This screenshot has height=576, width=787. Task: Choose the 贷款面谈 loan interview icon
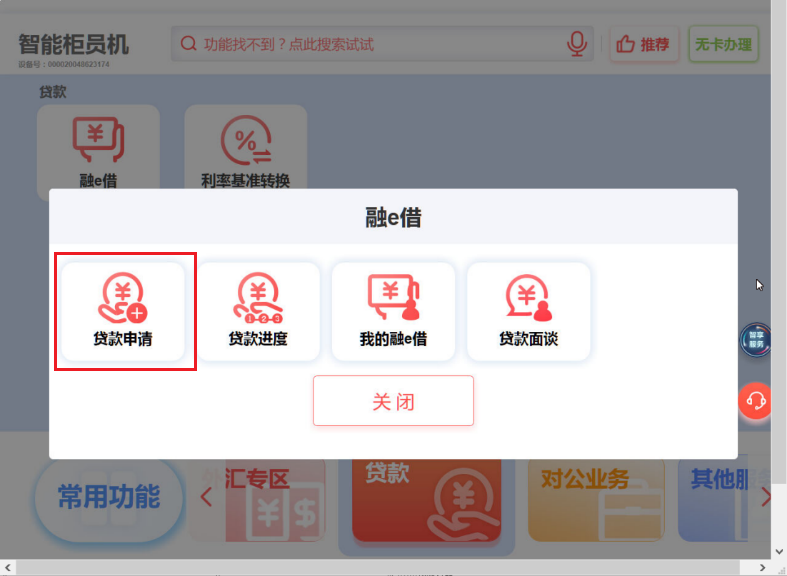click(528, 312)
